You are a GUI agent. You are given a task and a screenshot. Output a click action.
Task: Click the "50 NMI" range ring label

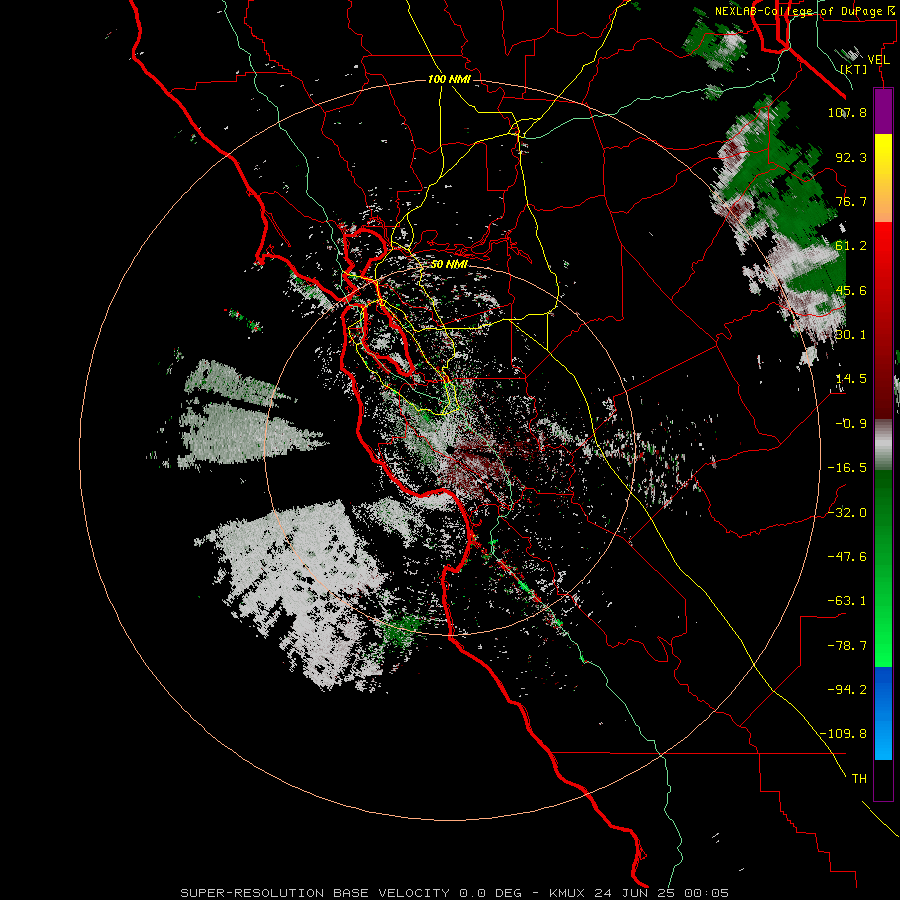[449, 265]
